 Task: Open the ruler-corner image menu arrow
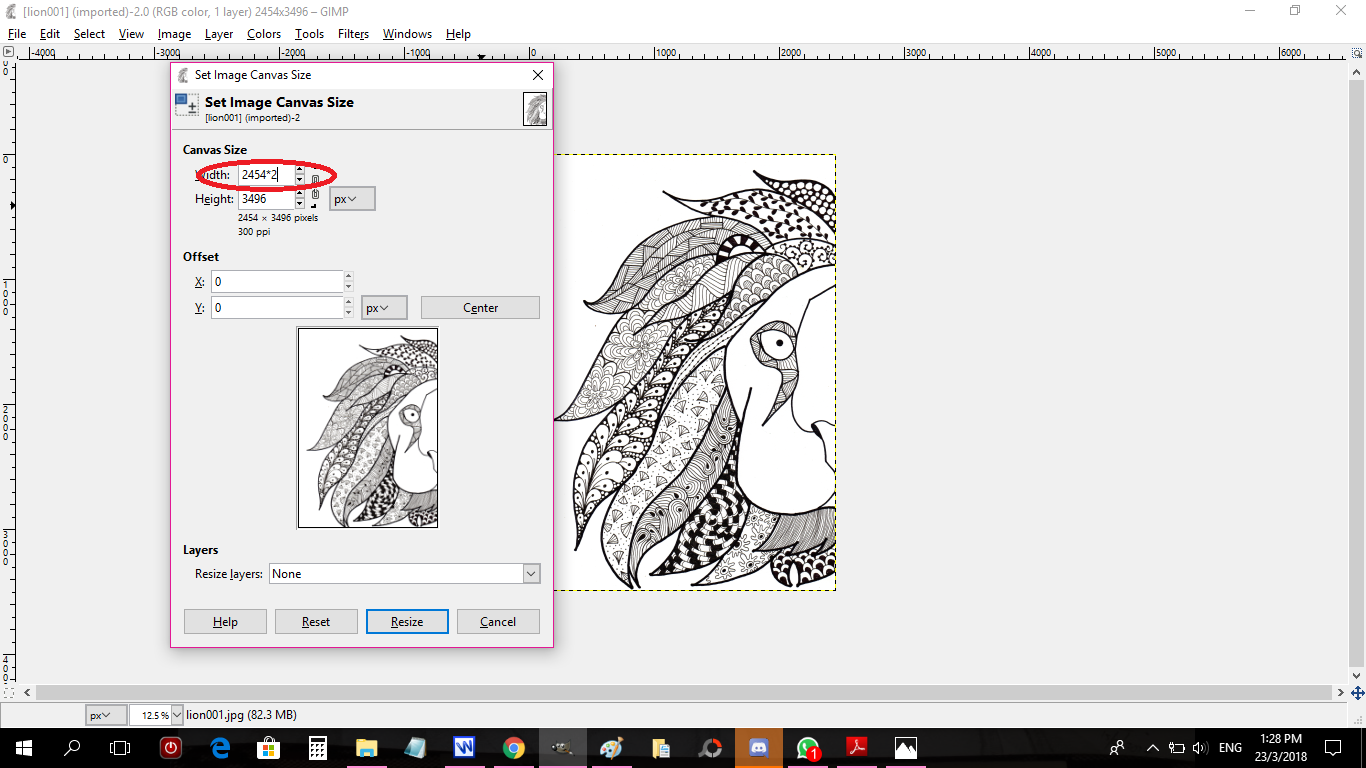(x=8, y=53)
